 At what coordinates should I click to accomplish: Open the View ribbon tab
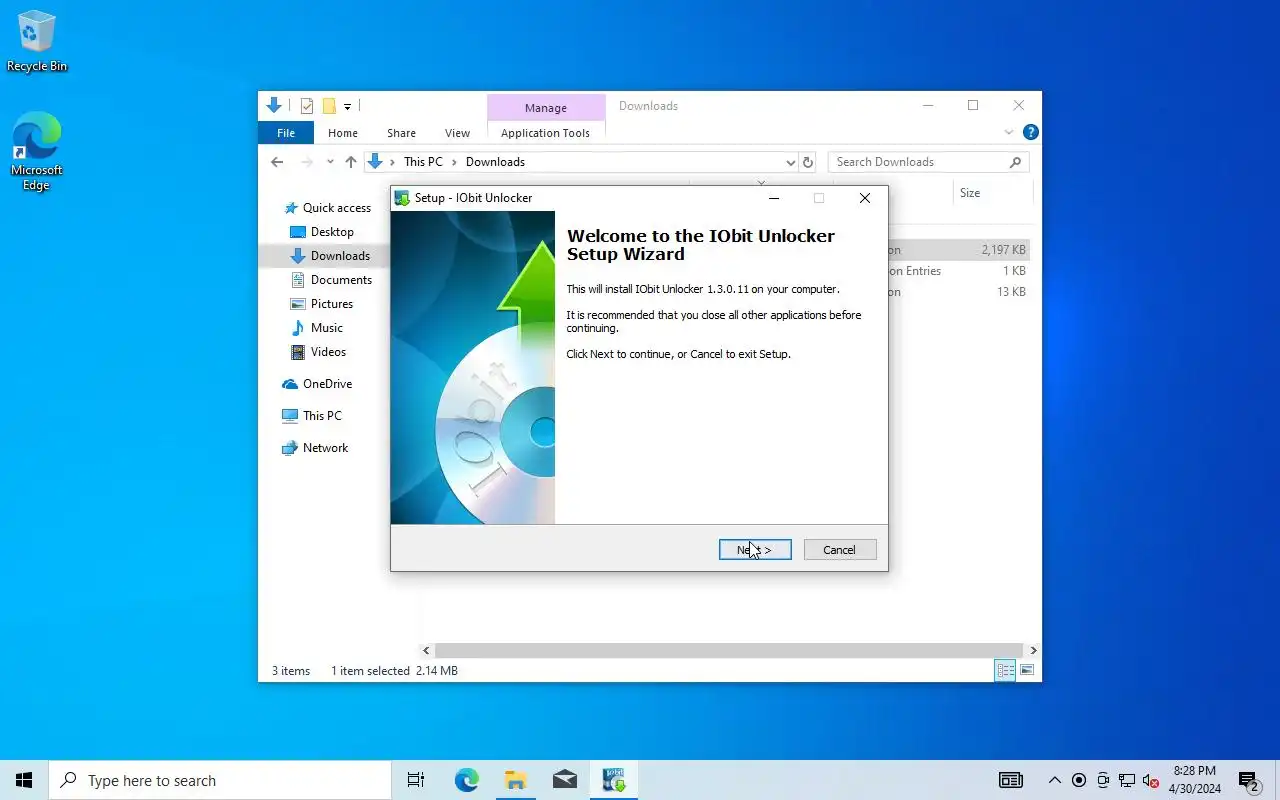click(x=457, y=133)
